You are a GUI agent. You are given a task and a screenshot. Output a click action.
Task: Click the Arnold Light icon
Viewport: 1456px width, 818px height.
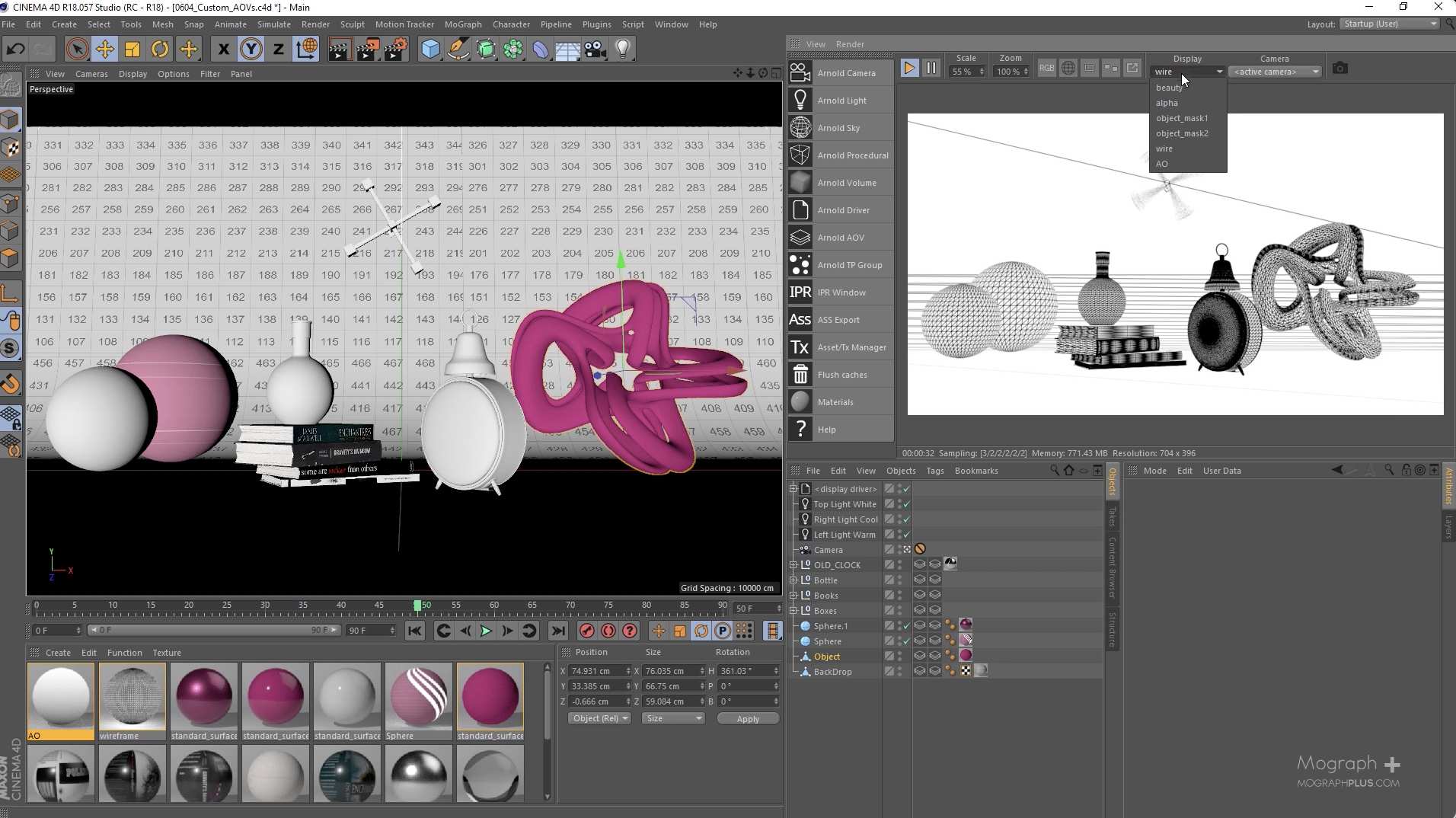coord(800,101)
